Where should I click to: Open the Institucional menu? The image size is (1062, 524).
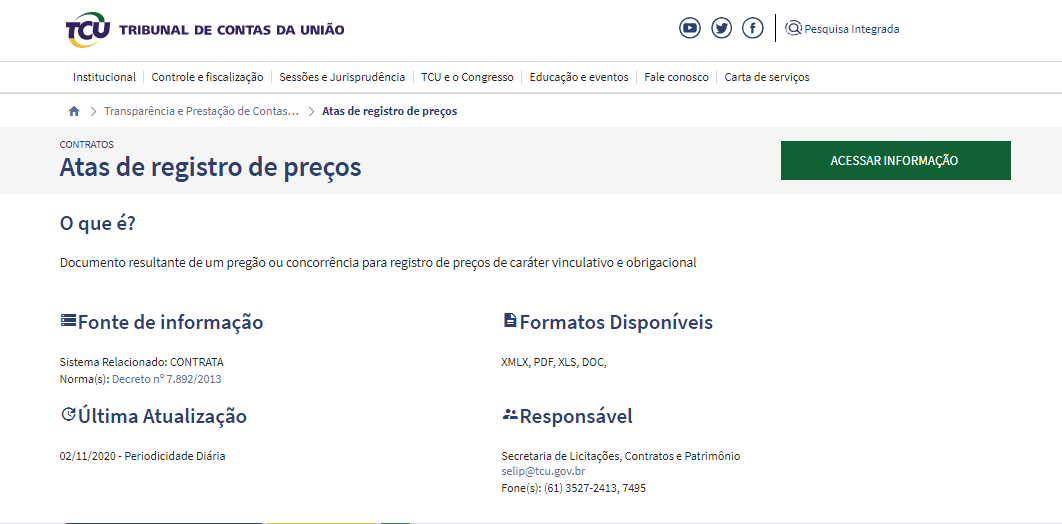104,77
